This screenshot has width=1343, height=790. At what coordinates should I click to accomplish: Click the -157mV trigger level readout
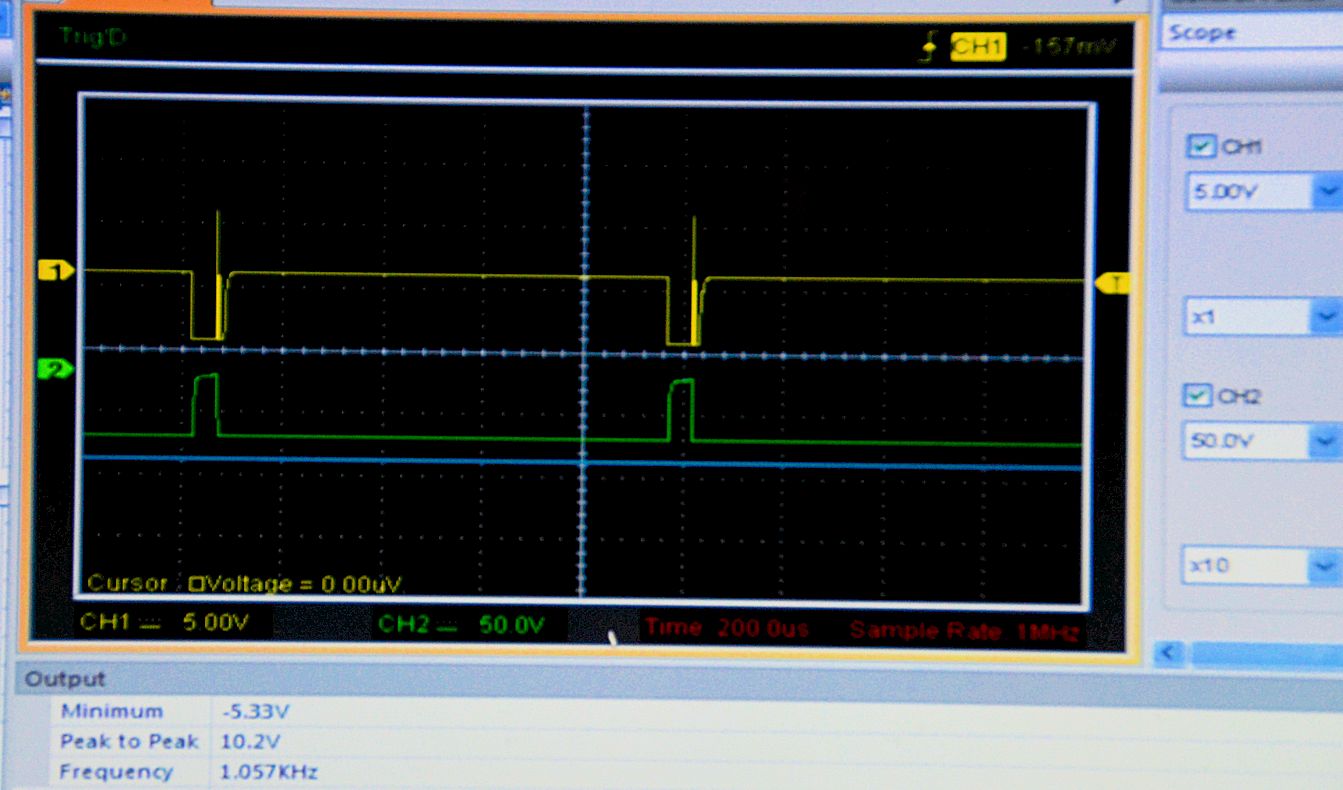(1067, 47)
